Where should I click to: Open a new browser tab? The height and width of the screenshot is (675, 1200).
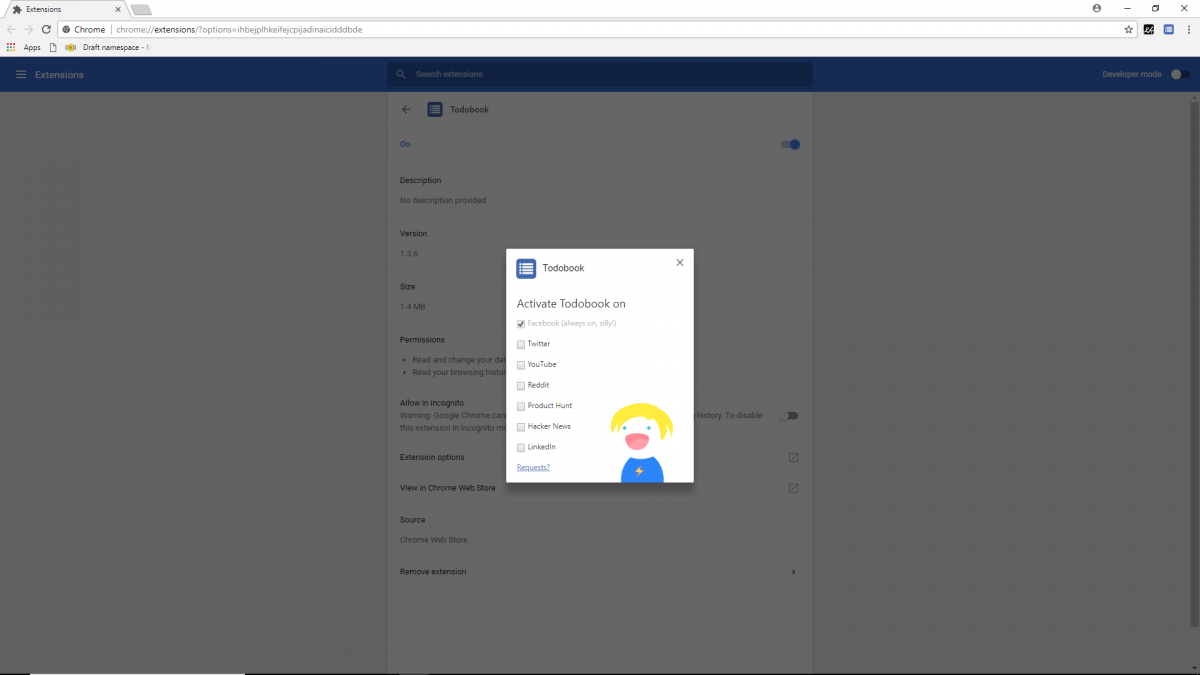click(141, 9)
